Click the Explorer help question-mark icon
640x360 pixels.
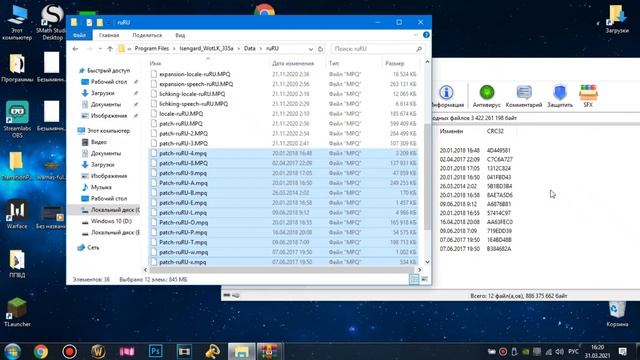(426, 35)
